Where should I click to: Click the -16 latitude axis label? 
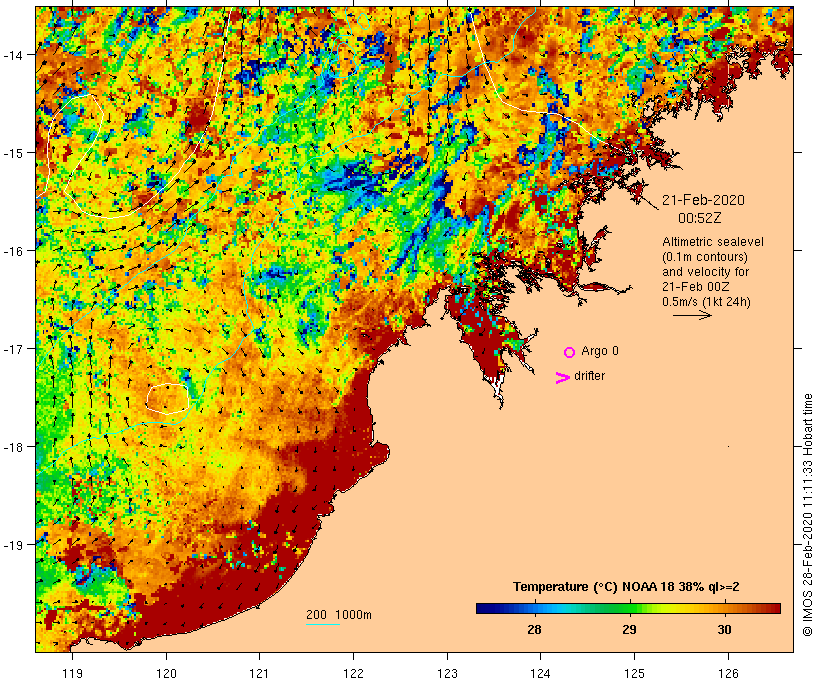point(14,251)
